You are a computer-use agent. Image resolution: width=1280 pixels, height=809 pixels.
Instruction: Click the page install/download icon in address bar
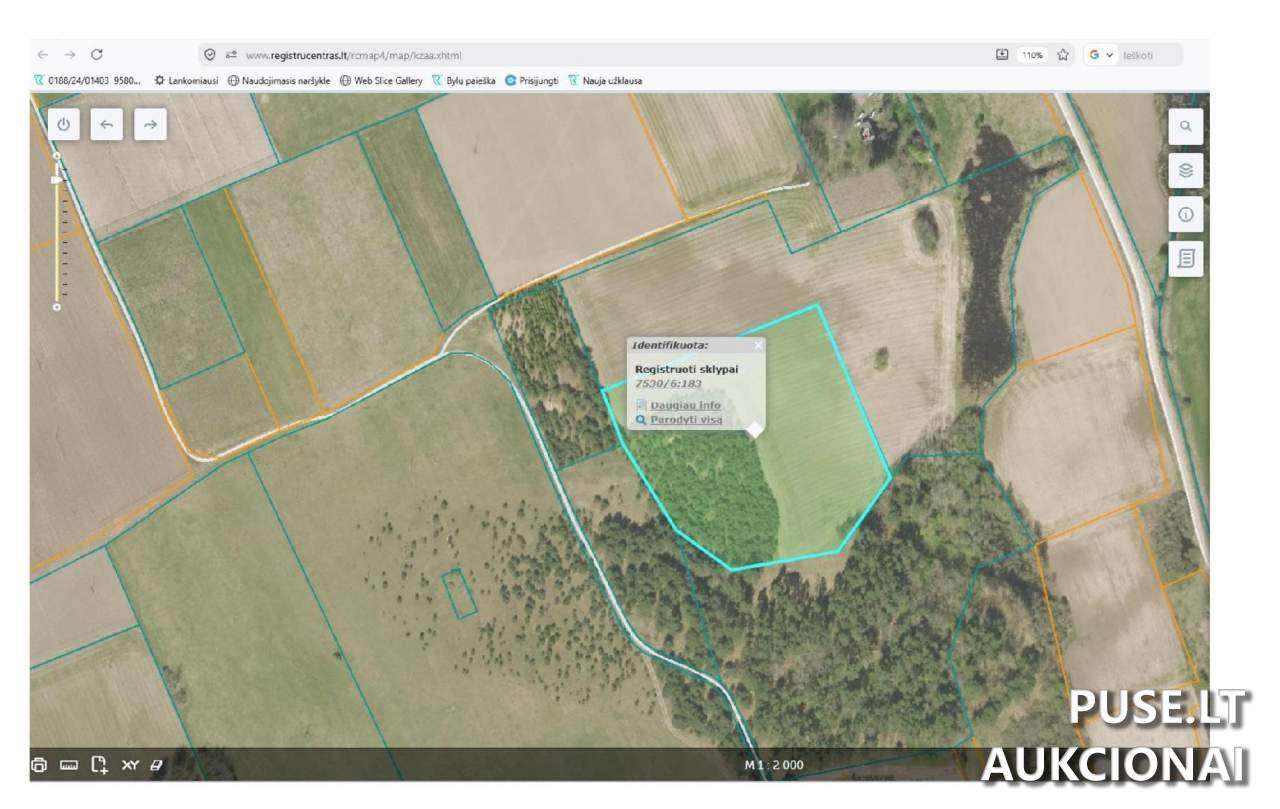click(x=1002, y=55)
